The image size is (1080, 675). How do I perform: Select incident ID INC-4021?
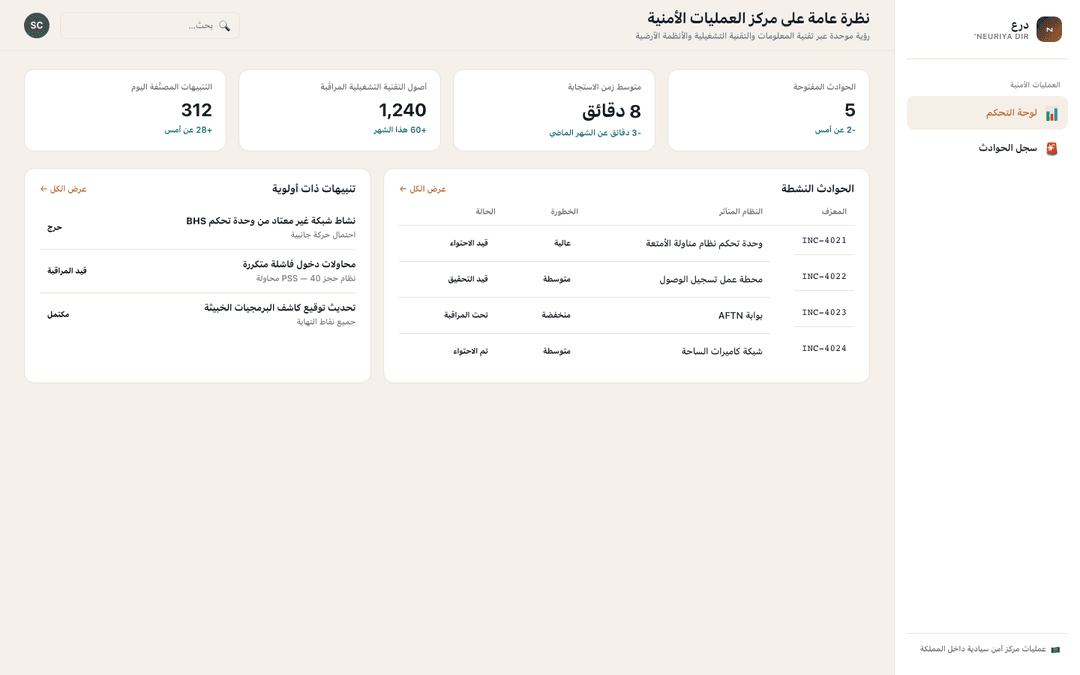pos(824,240)
